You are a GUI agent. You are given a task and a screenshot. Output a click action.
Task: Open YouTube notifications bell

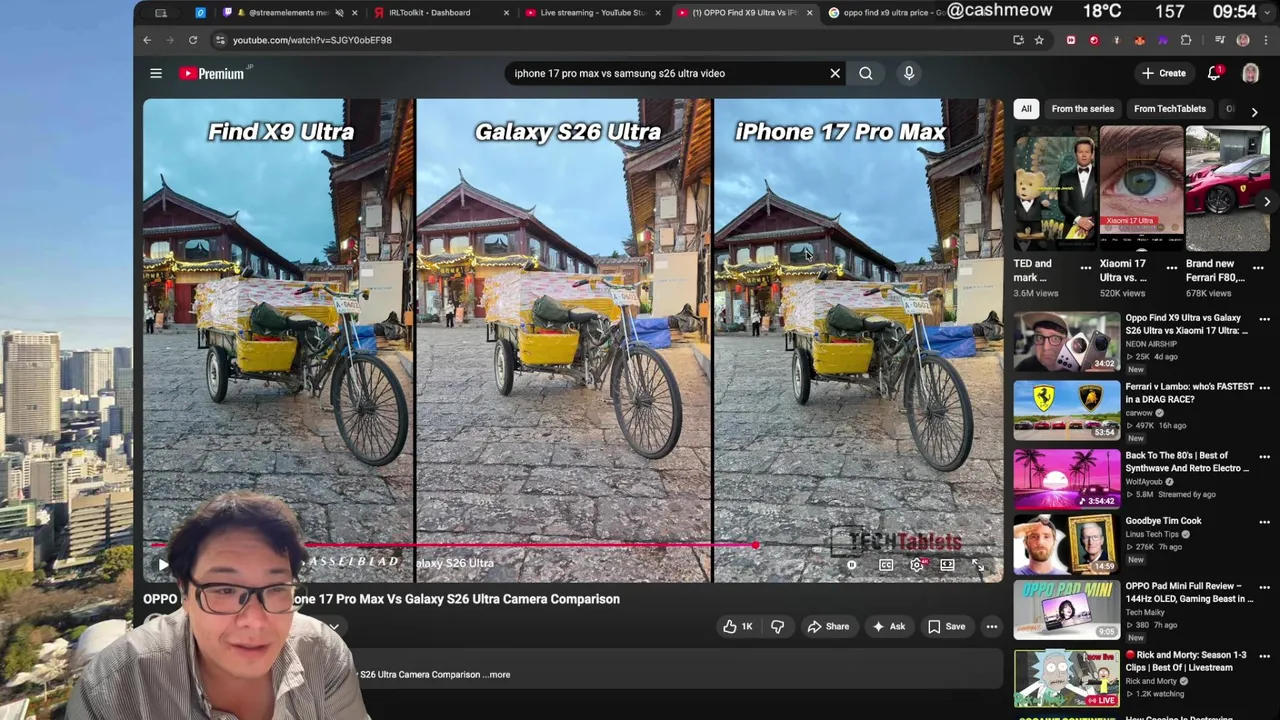1214,73
